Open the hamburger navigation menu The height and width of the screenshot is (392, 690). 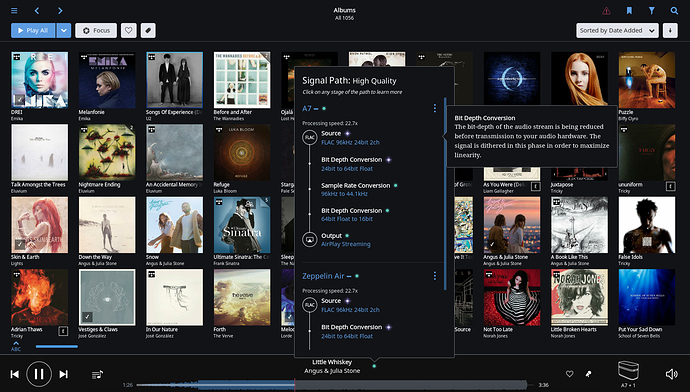14,11
